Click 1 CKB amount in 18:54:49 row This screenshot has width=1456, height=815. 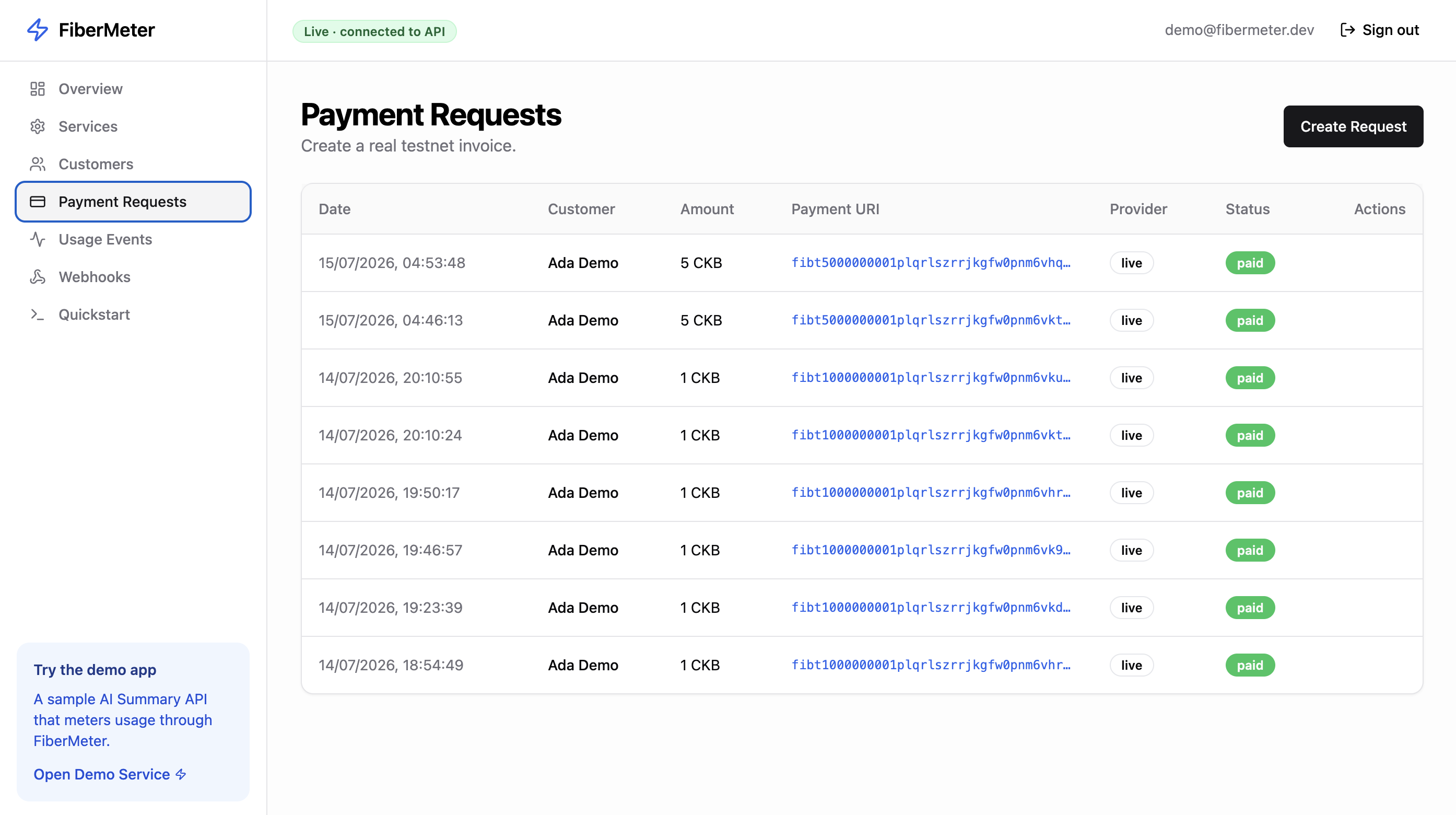tap(700, 665)
